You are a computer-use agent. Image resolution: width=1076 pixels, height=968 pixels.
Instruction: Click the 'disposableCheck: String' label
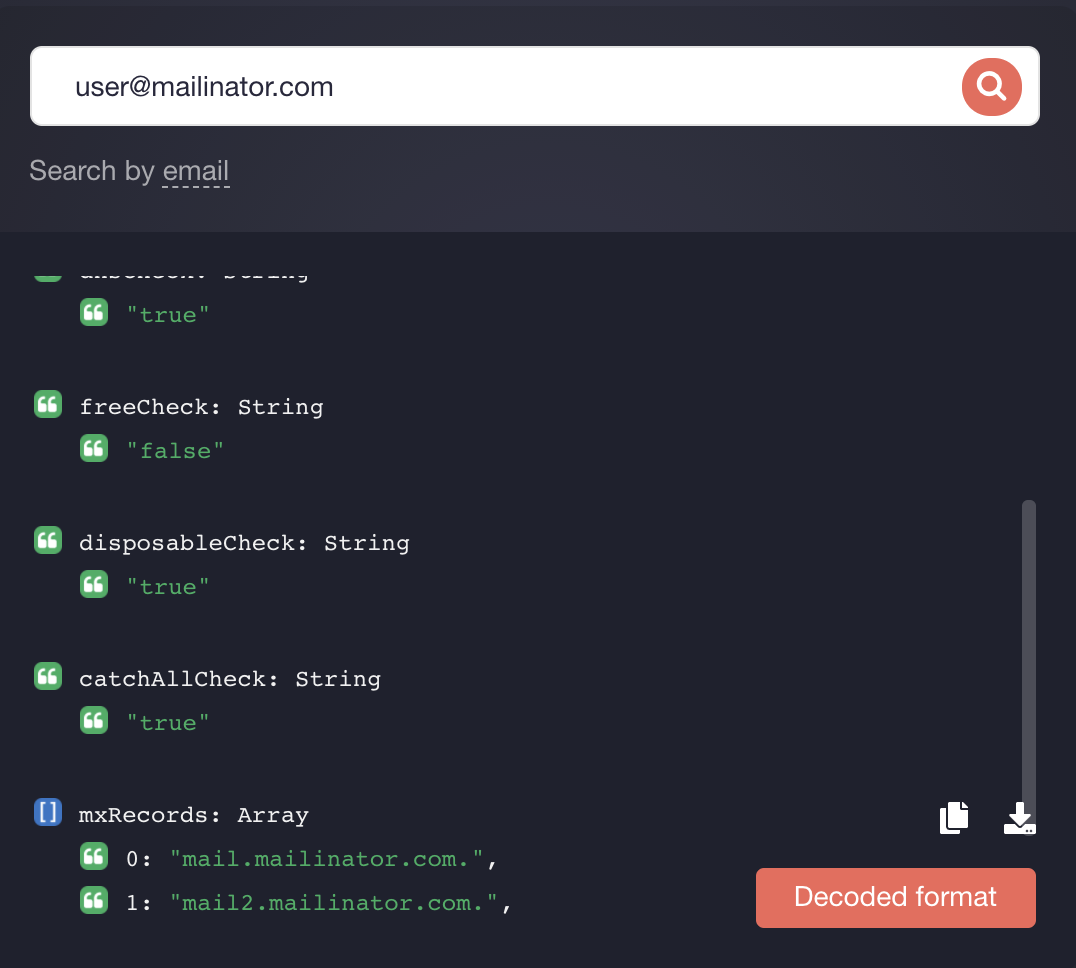(x=244, y=543)
